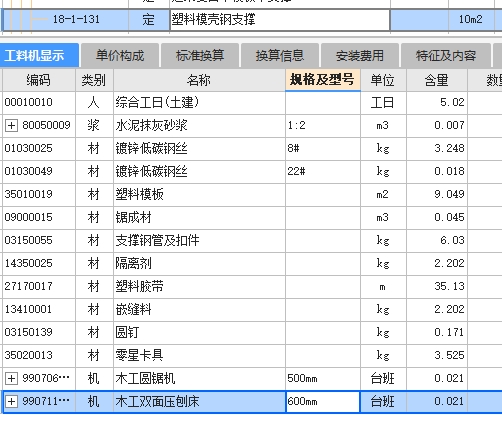The image size is (502, 435).
Task: Select 9.049 content value
Action: (x=437, y=194)
